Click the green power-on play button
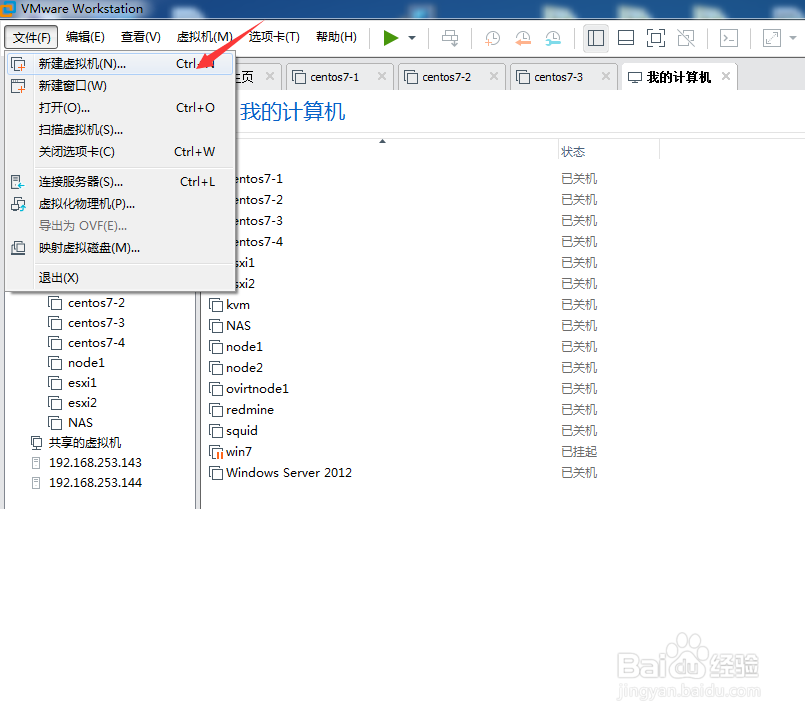 391,38
